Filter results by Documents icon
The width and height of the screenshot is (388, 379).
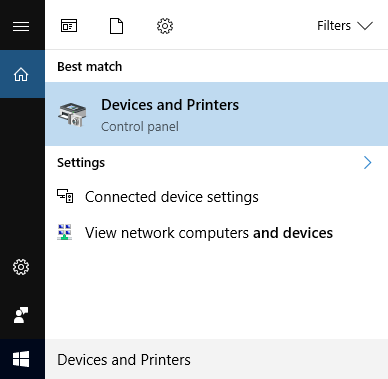click(x=116, y=26)
